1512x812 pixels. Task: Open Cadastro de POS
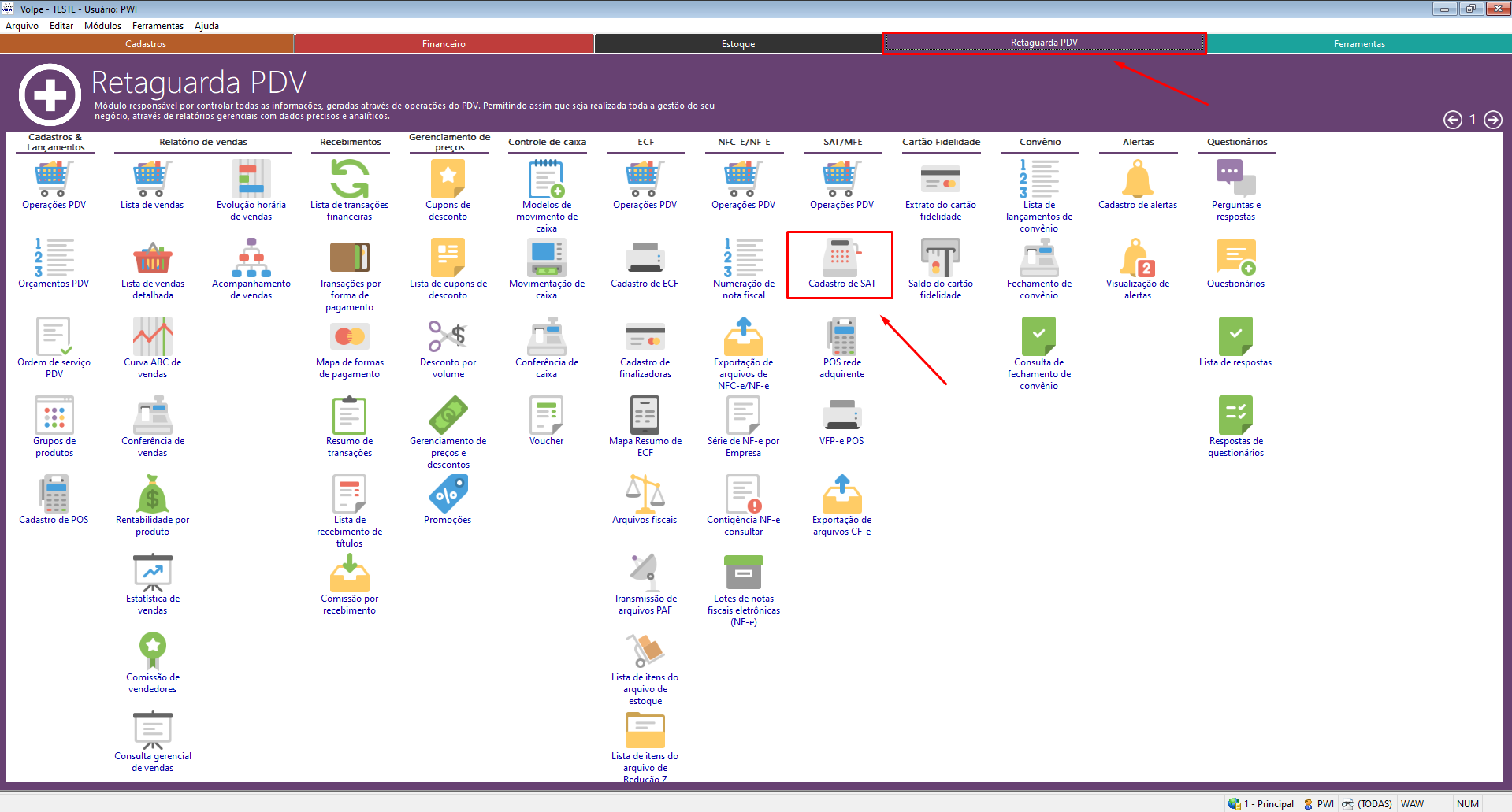(x=54, y=500)
